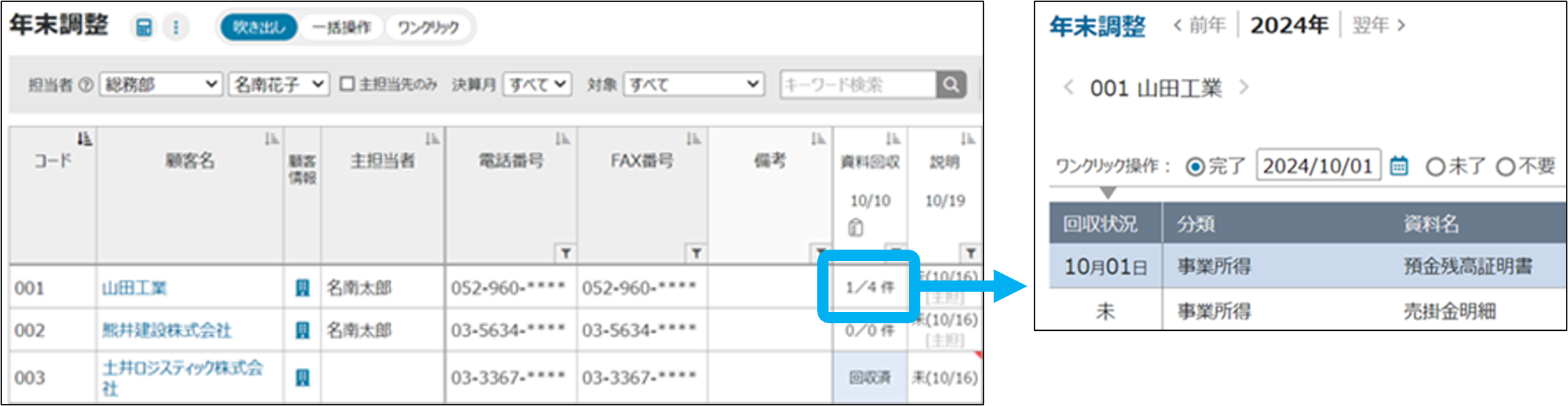
Task: Expand the 決算月 すべて dropdown
Action: pos(537,84)
